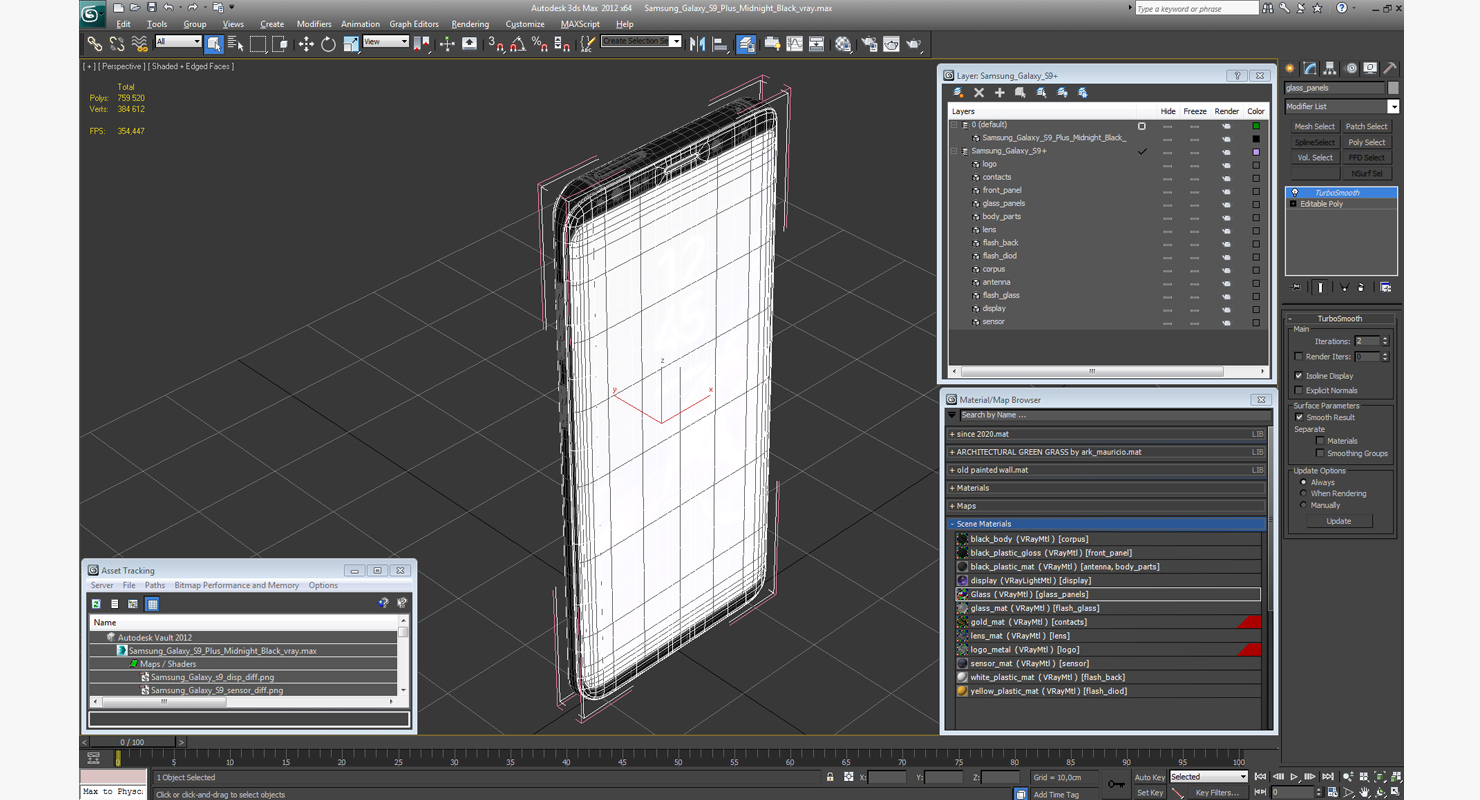Check Separate by Smoothing Groups
Image resolution: width=1480 pixels, height=800 pixels.
click(1320, 453)
